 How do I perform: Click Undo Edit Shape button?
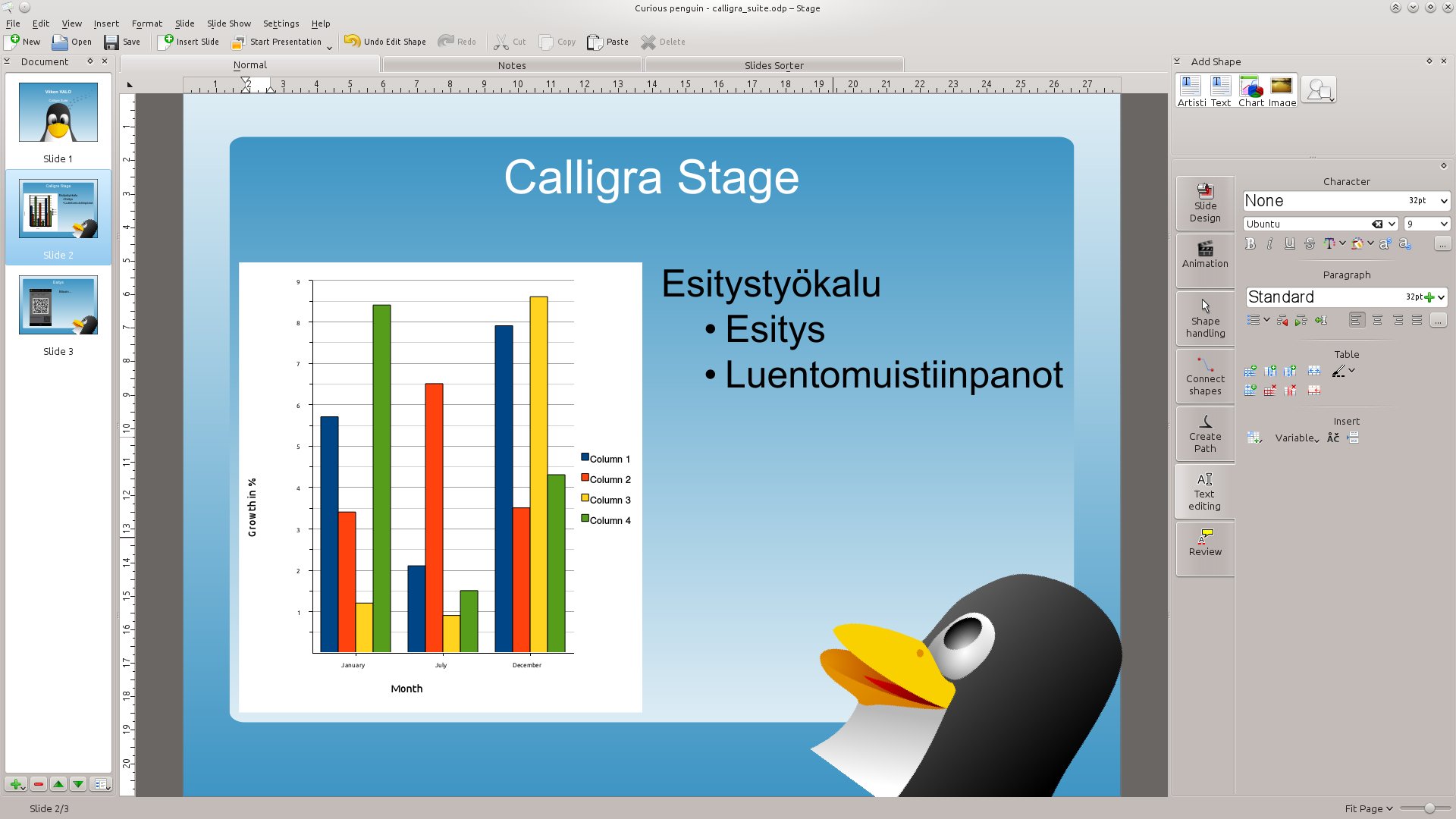point(385,42)
